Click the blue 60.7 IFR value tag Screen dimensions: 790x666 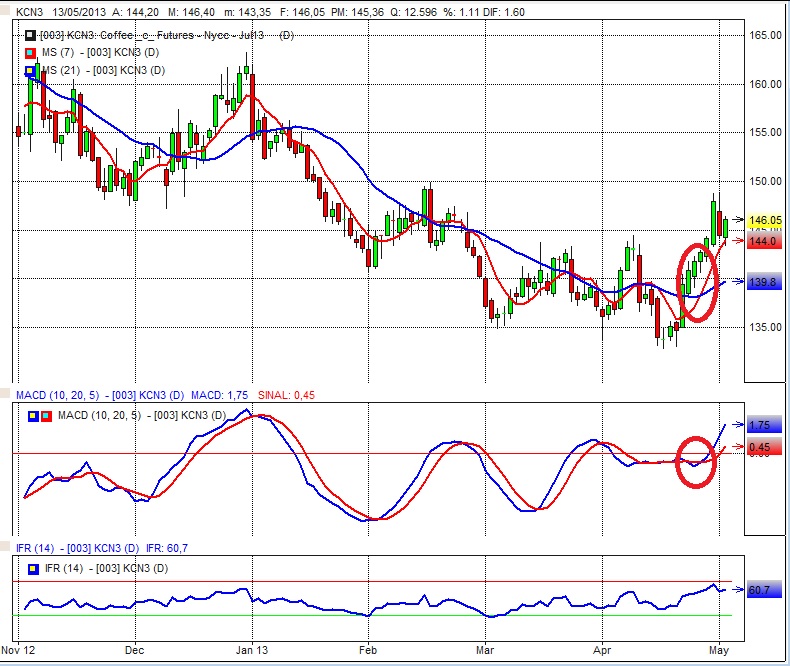764,590
